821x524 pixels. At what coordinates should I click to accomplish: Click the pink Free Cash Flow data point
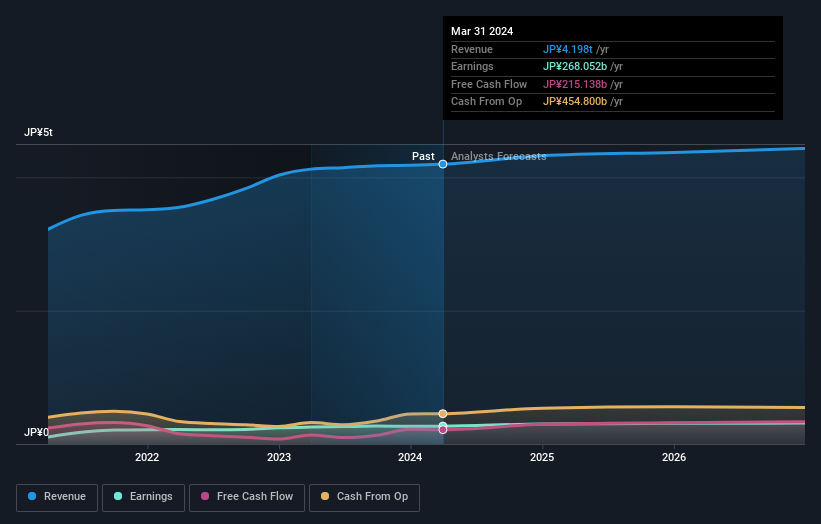point(443,430)
